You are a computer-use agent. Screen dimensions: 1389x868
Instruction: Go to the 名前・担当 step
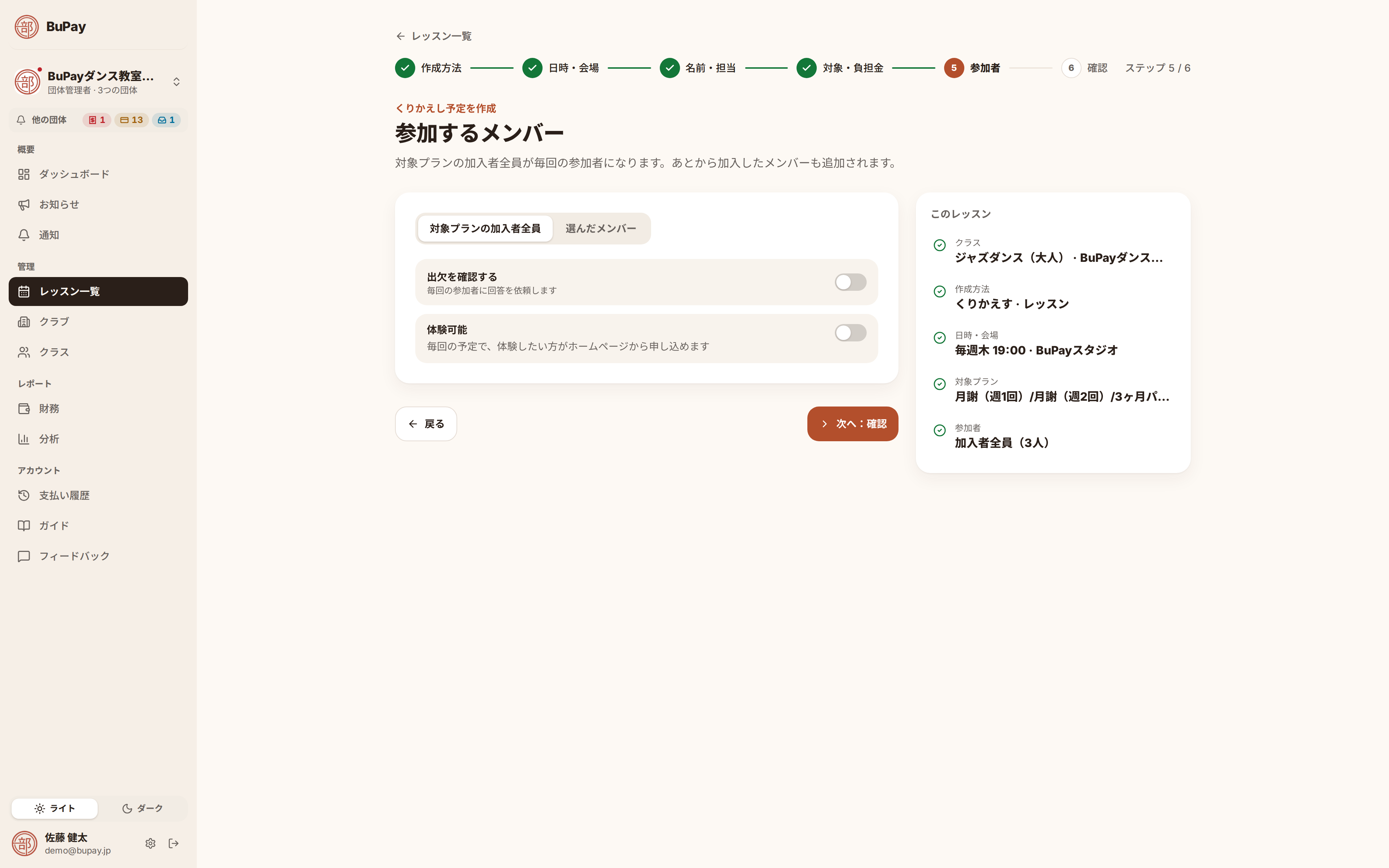tap(698, 68)
